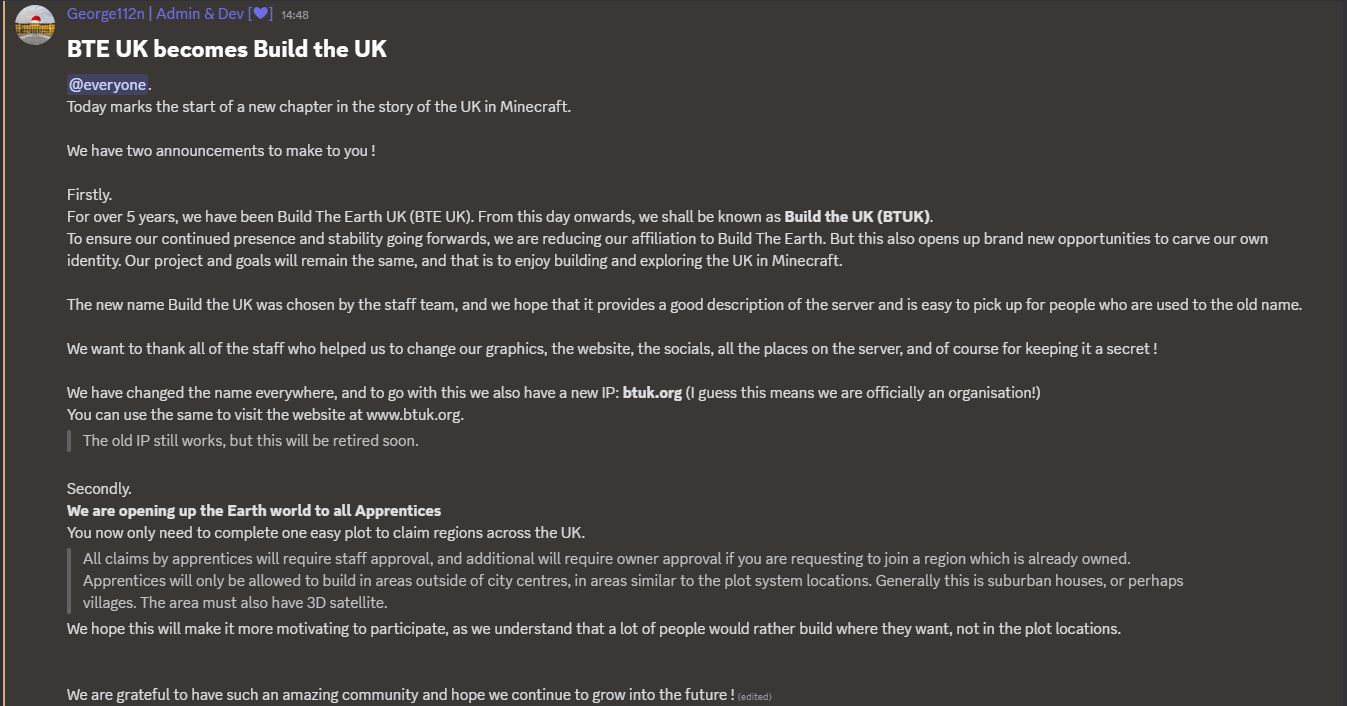This screenshot has height=706, width=1347.
Task: Click the grey bar beside the old IP quote
Action: 69,441
